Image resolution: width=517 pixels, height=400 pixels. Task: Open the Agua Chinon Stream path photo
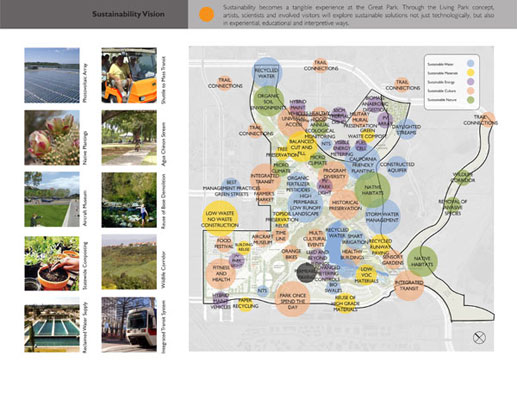tap(129, 138)
